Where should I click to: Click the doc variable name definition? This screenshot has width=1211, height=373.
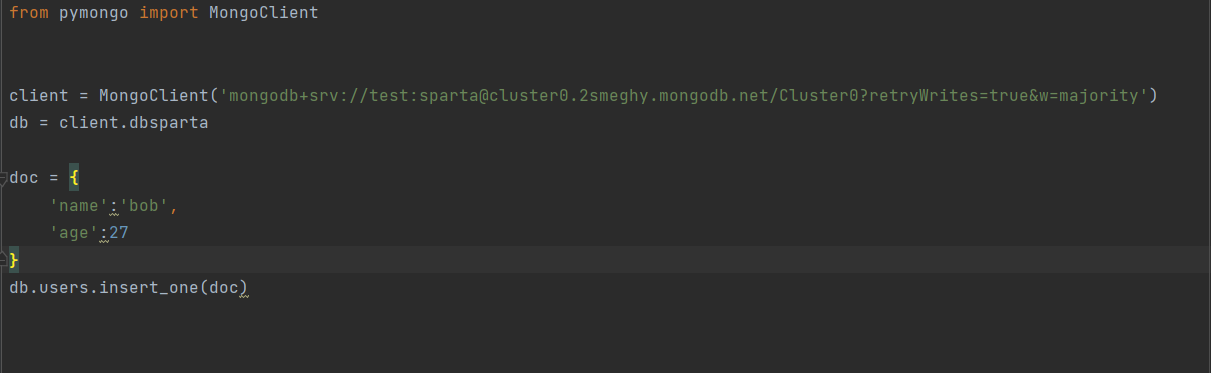pyautogui.click(x=24, y=178)
